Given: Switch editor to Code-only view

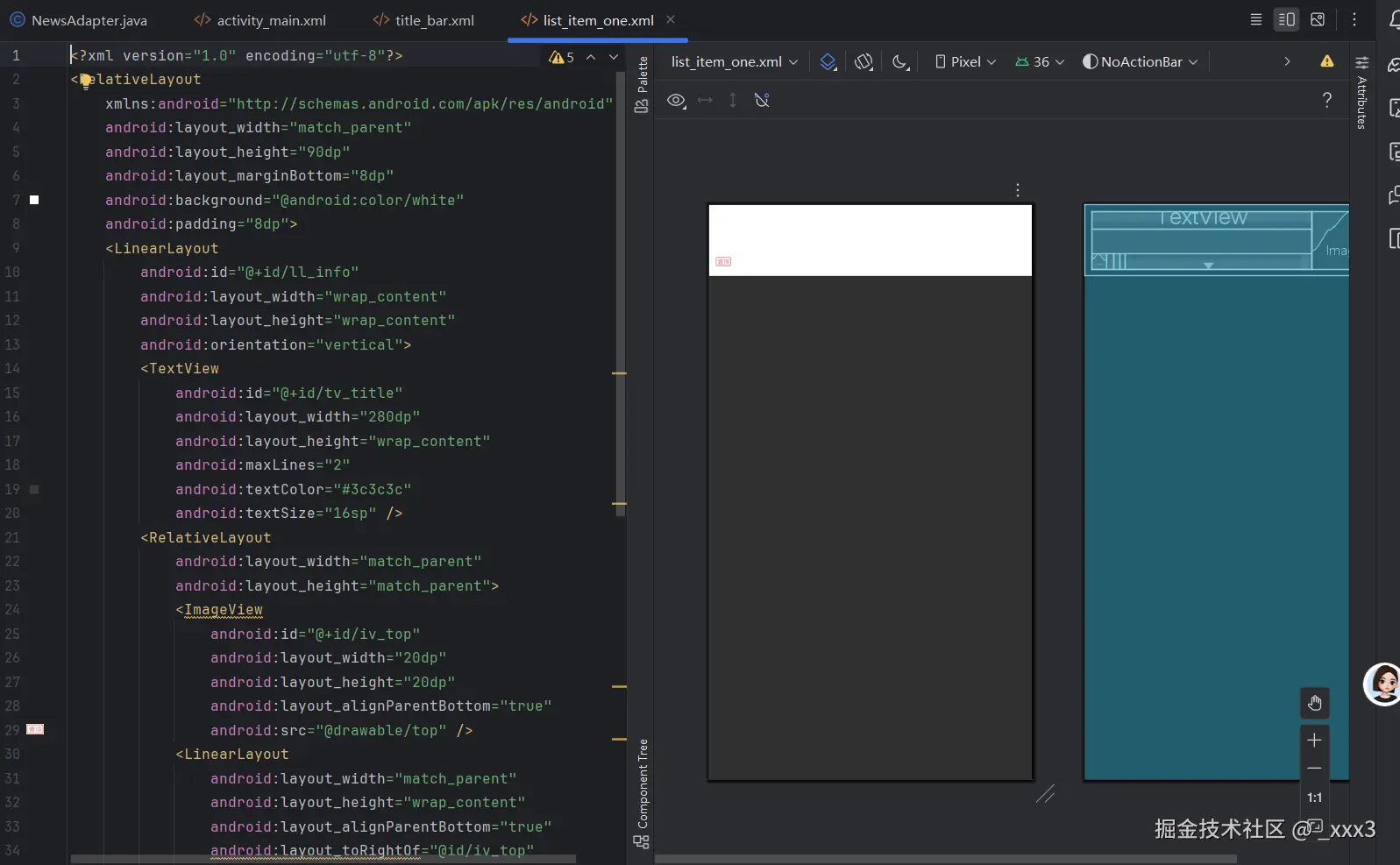Looking at the screenshot, I should [x=1255, y=19].
